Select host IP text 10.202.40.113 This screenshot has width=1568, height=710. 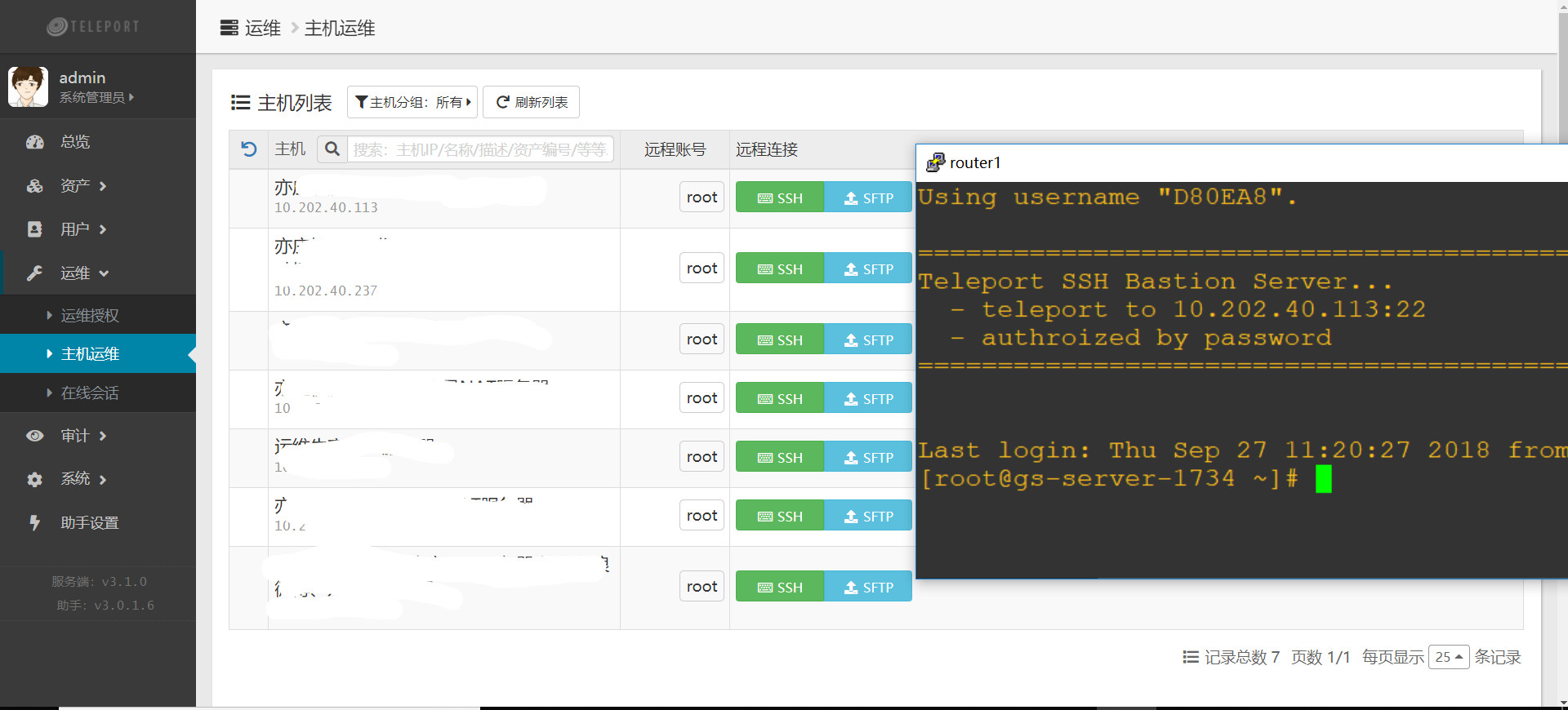click(x=326, y=207)
